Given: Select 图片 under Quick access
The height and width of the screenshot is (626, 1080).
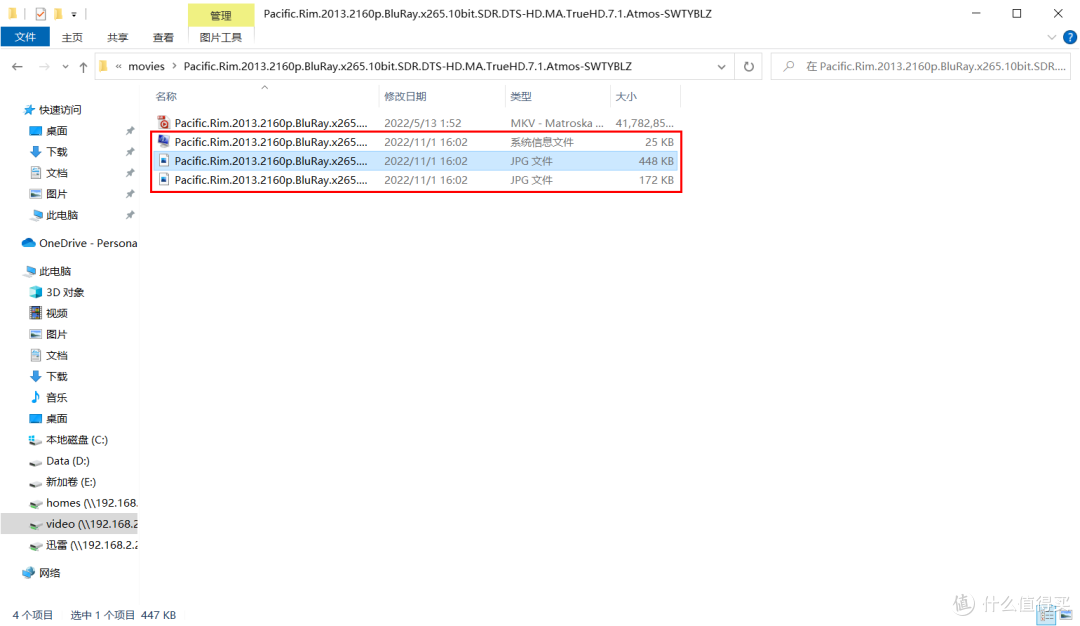Looking at the screenshot, I should point(56,194).
